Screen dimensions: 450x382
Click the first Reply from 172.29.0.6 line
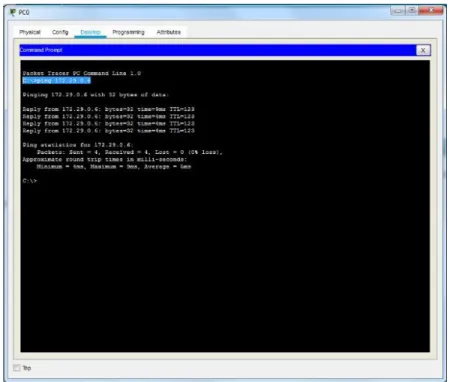pos(108,109)
